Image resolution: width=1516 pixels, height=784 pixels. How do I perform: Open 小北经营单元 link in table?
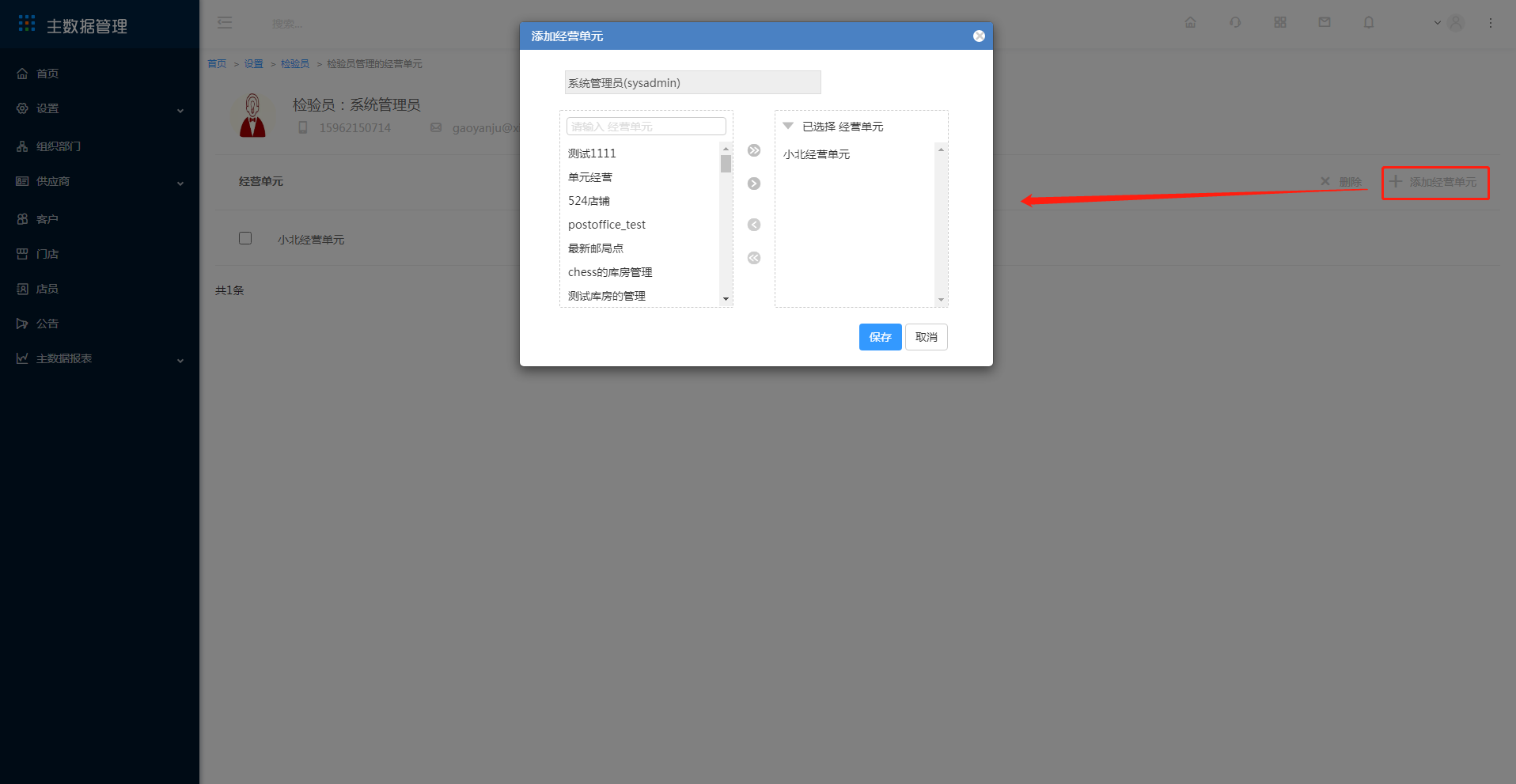pyautogui.click(x=310, y=240)
